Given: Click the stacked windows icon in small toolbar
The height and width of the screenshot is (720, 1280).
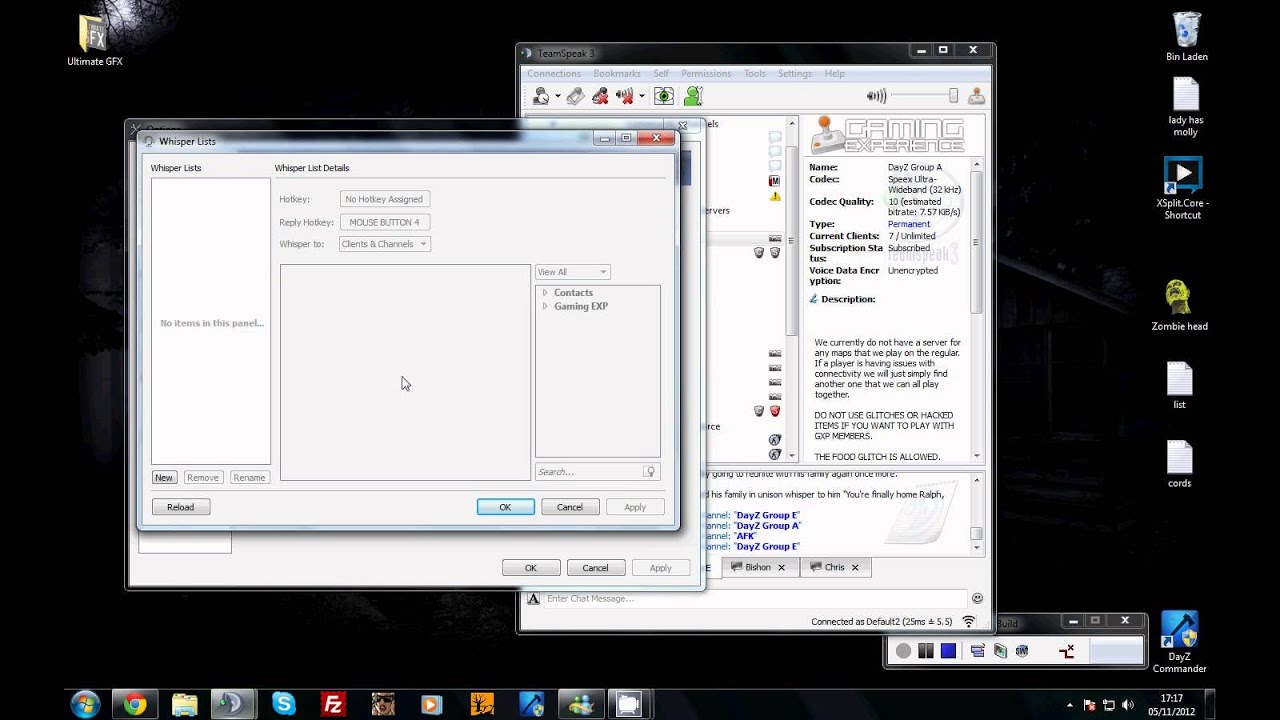Looking at the screenshot, I should (978, 651).
